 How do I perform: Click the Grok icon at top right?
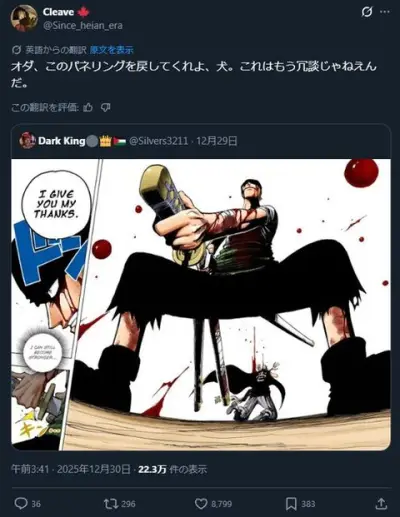coord(367,12)
